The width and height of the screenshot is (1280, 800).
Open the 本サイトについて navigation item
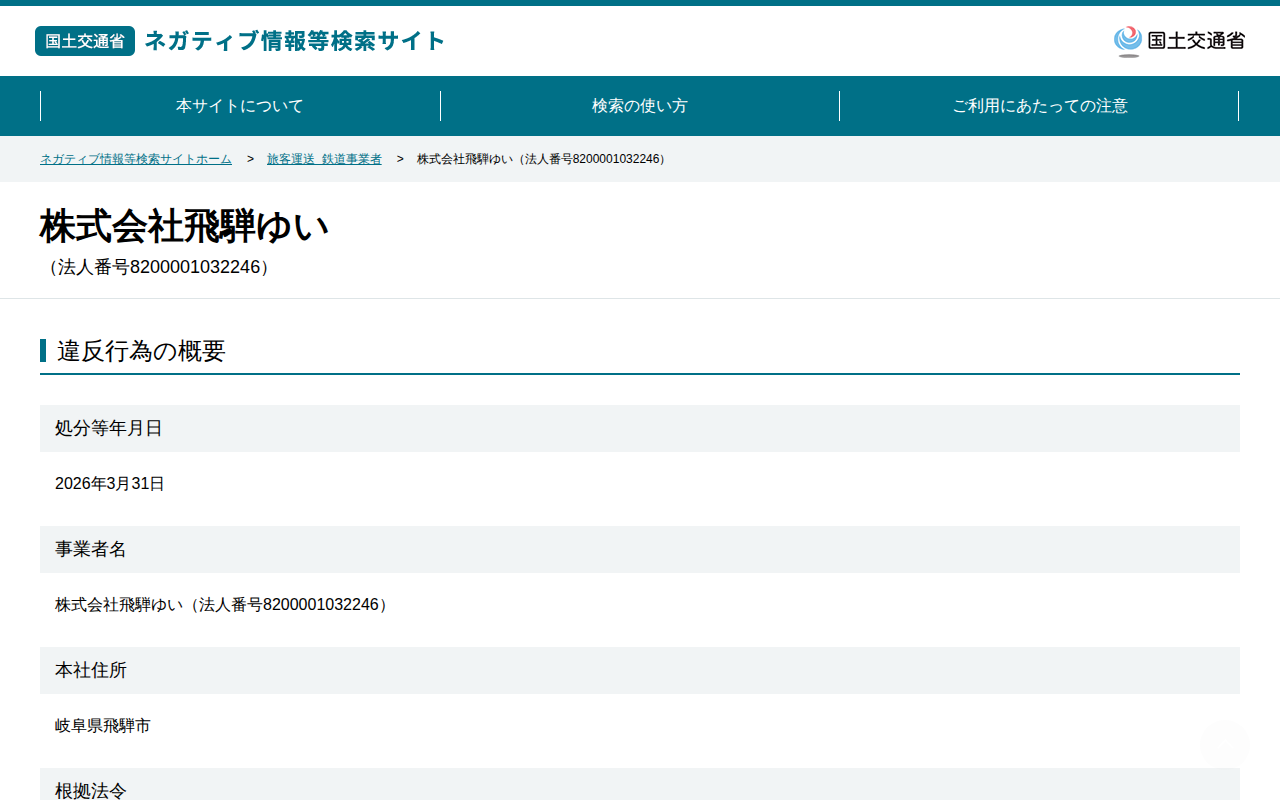(x=240, y=106)
